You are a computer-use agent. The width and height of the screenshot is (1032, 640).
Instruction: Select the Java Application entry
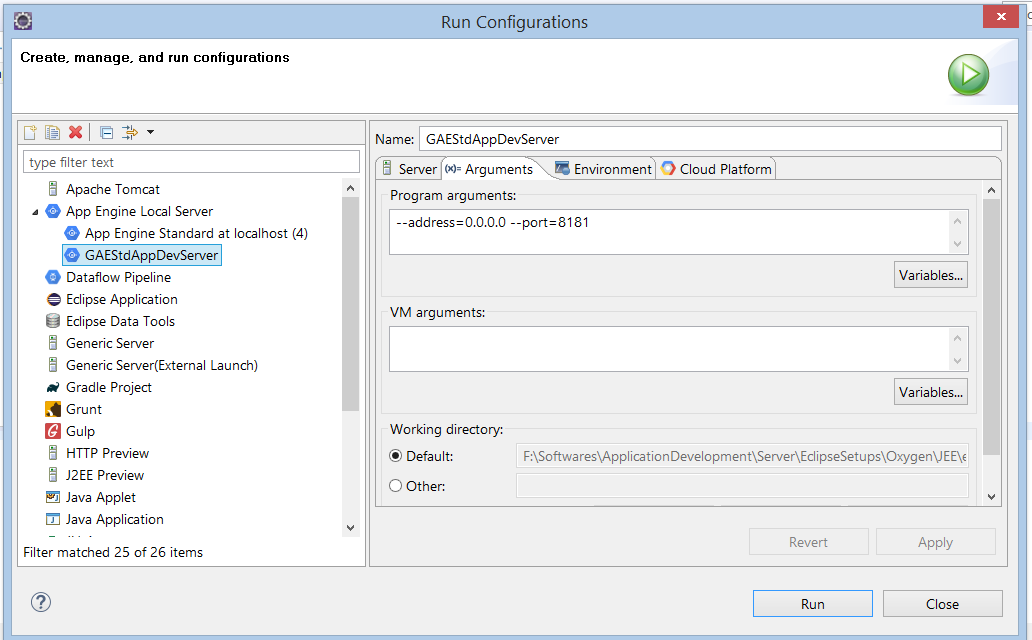click(x=115, y=519)
